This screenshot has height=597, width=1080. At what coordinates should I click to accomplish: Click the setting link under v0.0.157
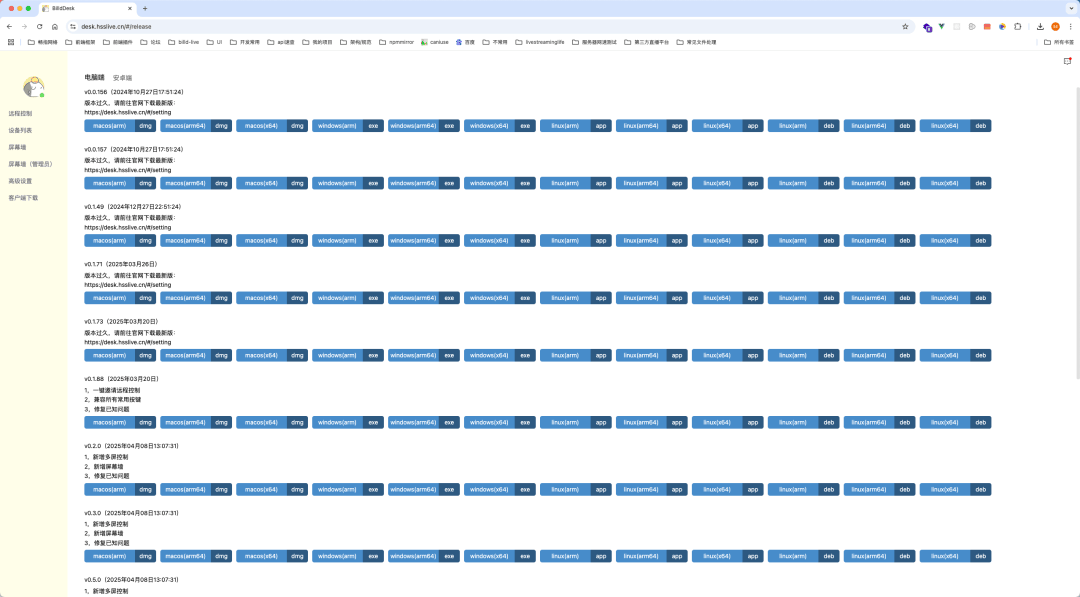coord(128,170)
